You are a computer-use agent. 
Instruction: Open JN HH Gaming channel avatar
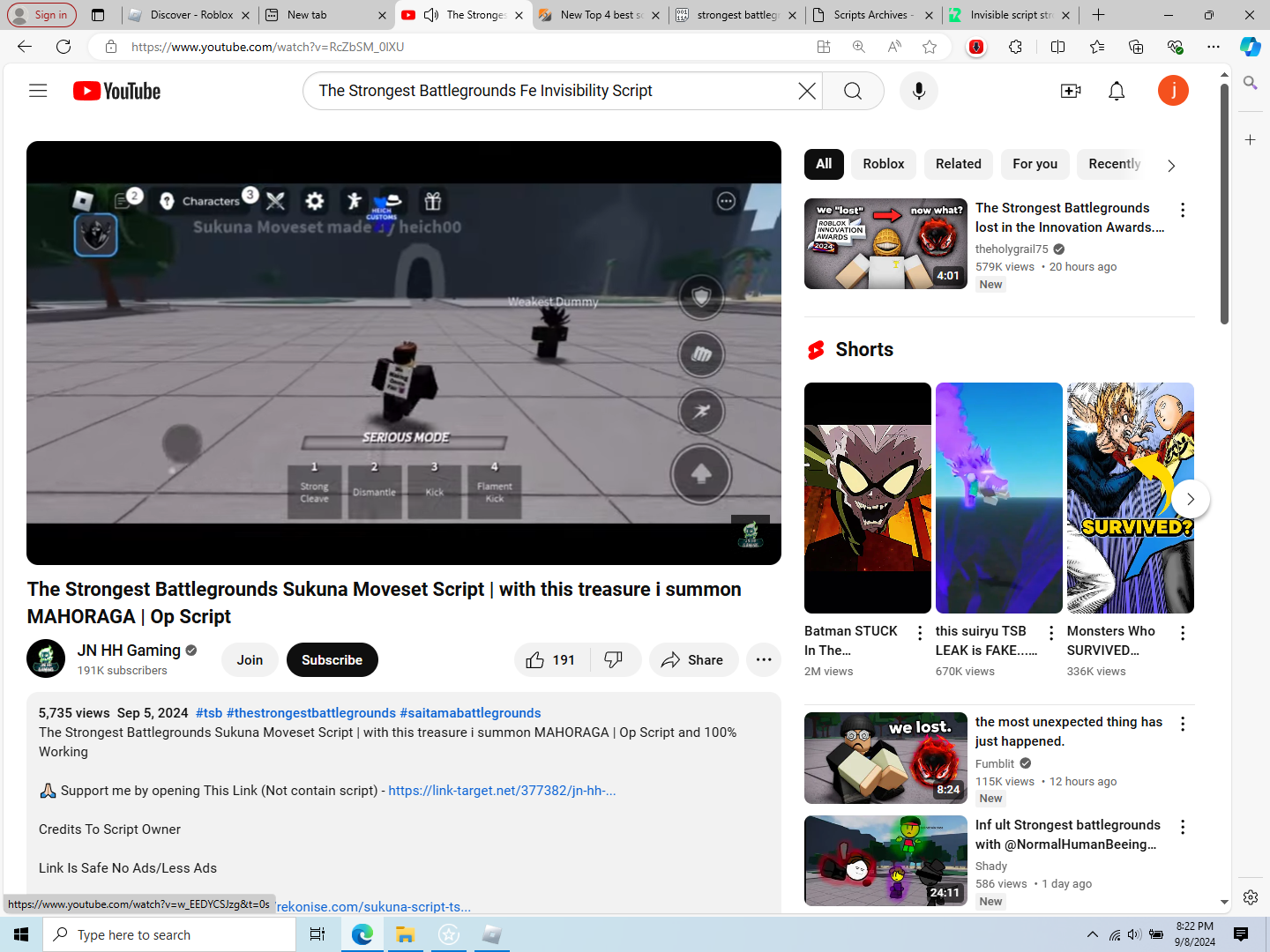(46, 658)
